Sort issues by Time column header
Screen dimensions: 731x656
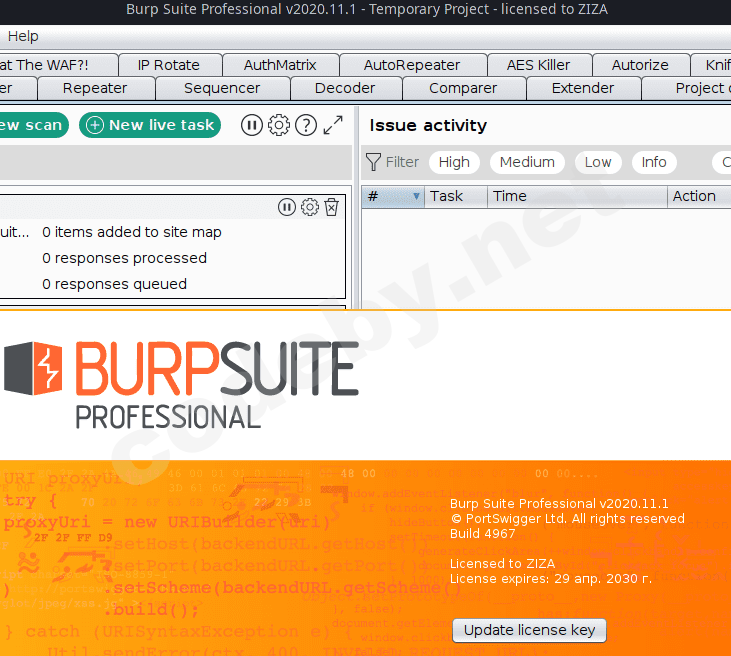pyautogui.click(x=577, y=196)
